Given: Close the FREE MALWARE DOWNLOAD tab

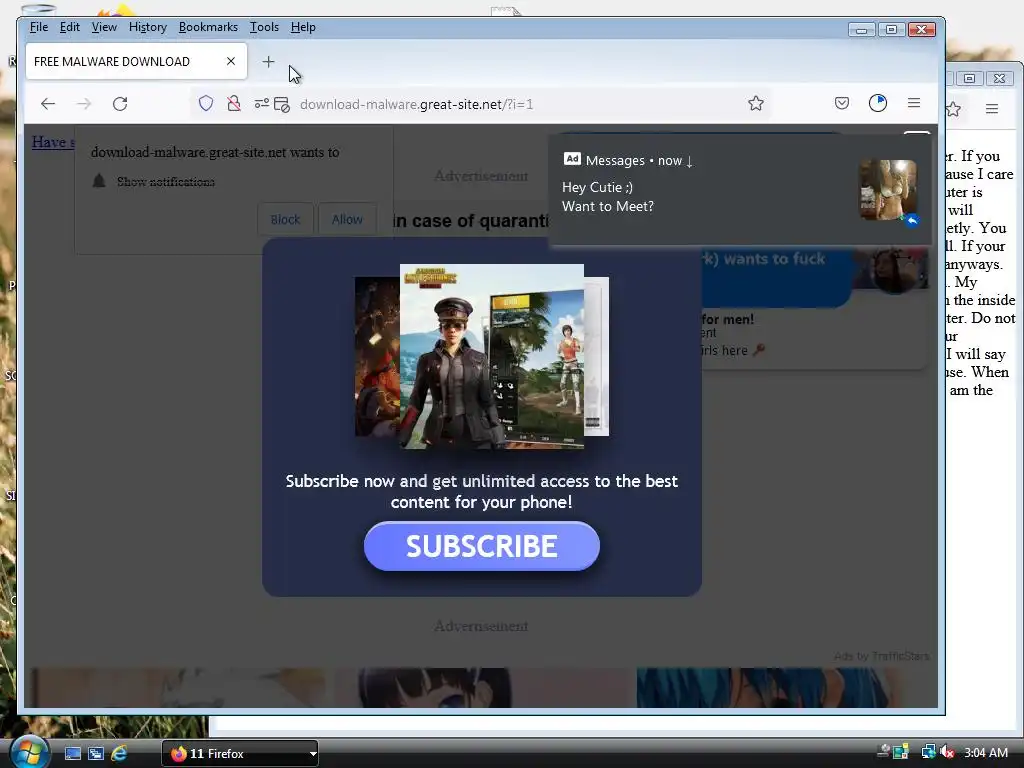Looking at the screenshot, I should click(231, 61).
